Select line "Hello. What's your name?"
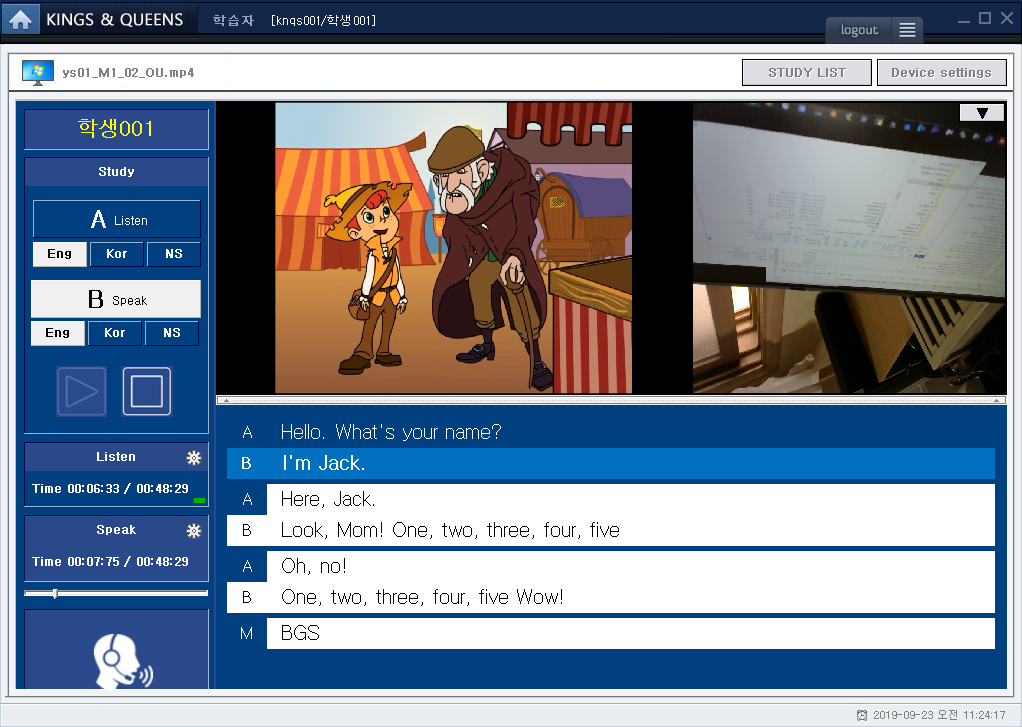Viewport: 1022px width, 727px height. tap(611, 432)
